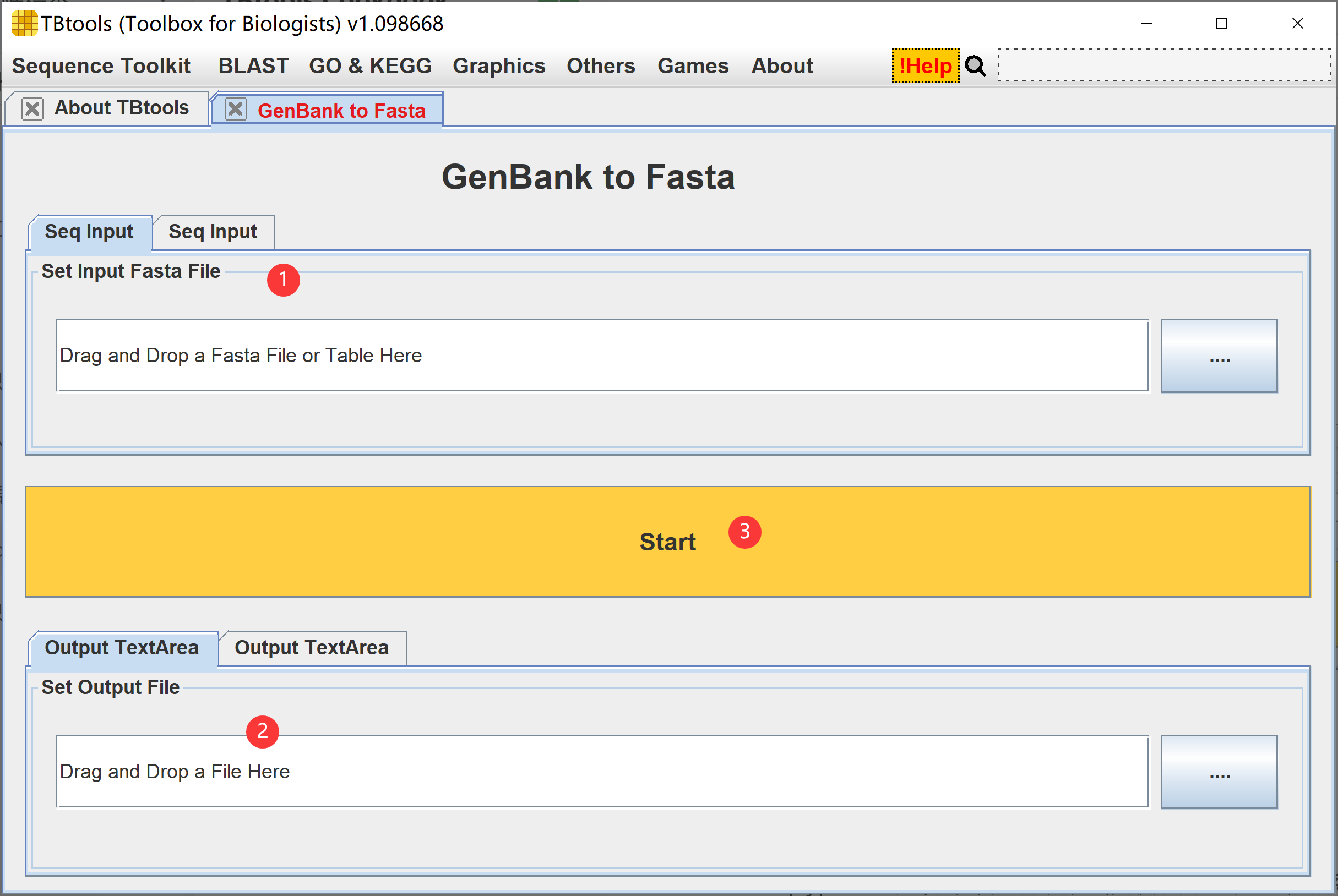Browse for the input Fasta file
Screen dimensions: 1338x896
pos(1219,356)
